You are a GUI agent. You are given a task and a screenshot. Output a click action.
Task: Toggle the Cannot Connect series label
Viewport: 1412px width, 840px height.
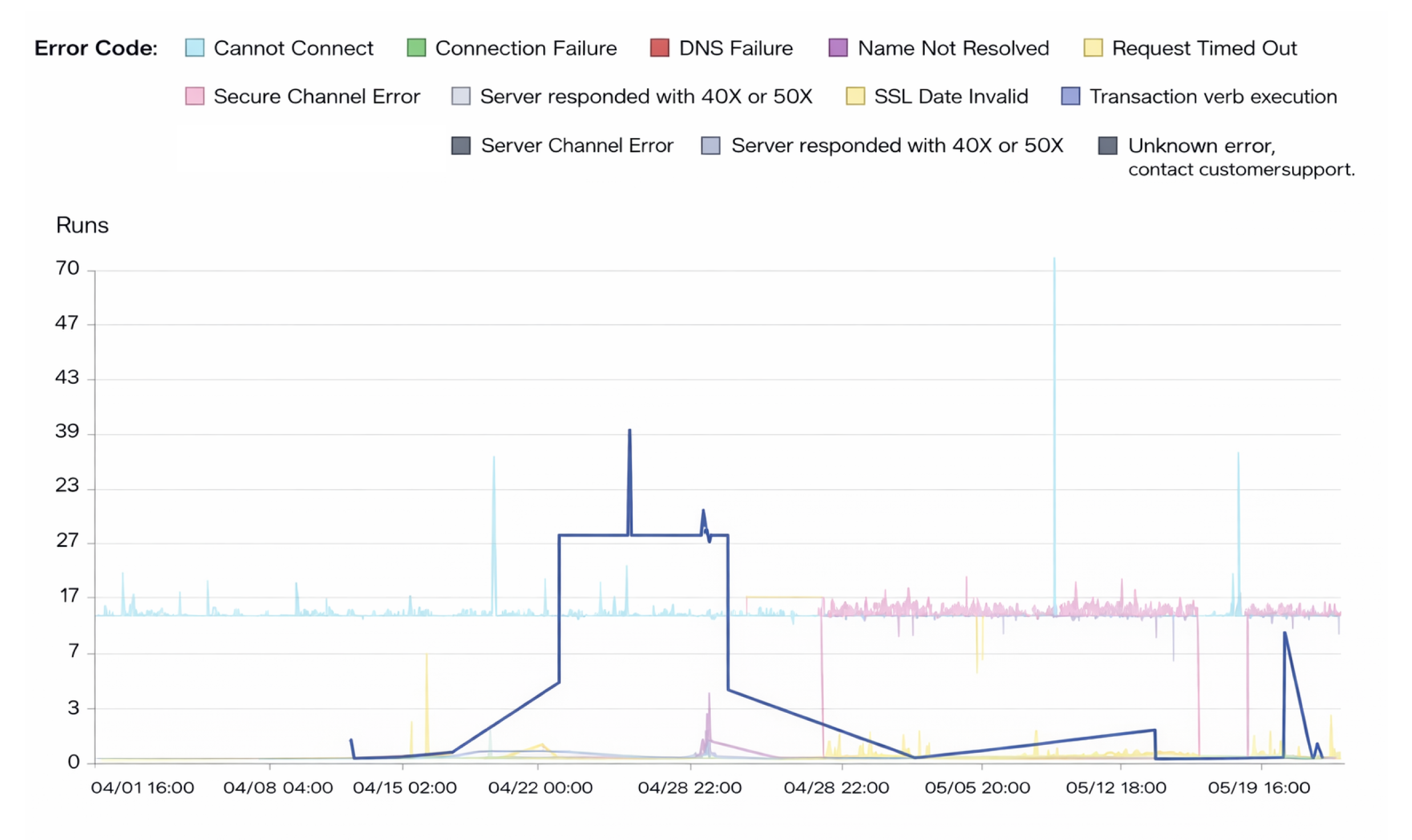tap(293, 48)
